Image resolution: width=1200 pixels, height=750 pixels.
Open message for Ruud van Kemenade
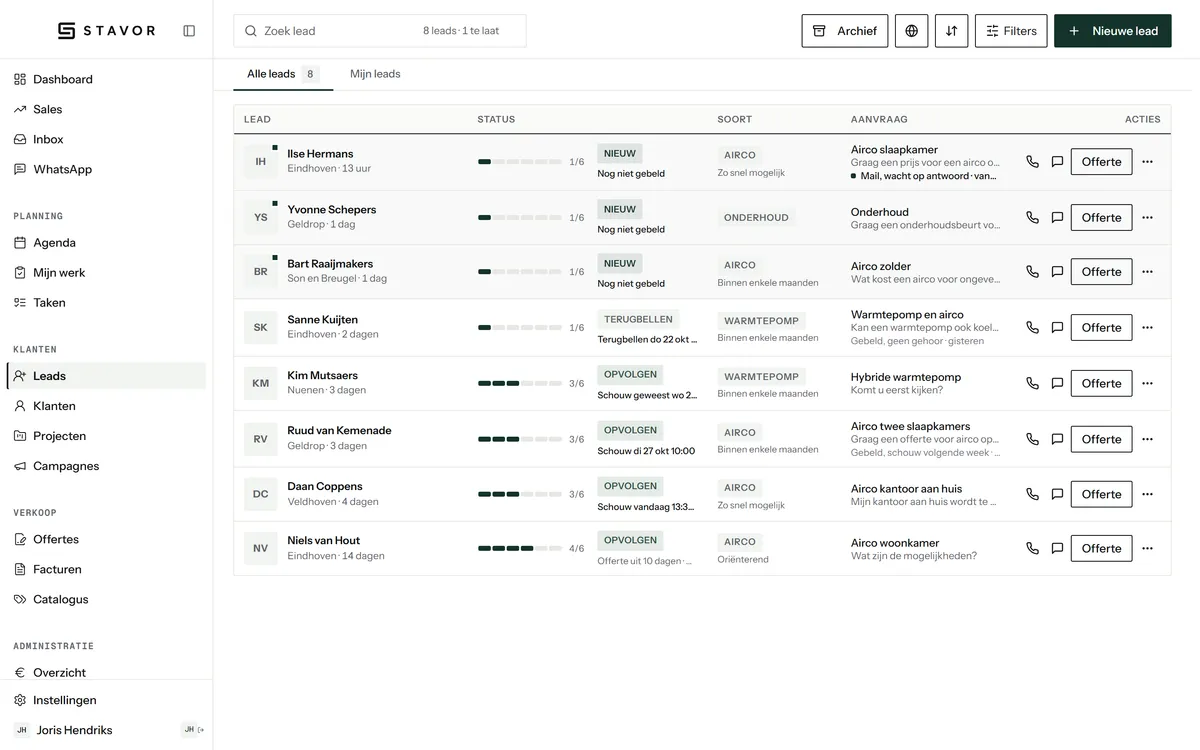[x=1057, y=440]
